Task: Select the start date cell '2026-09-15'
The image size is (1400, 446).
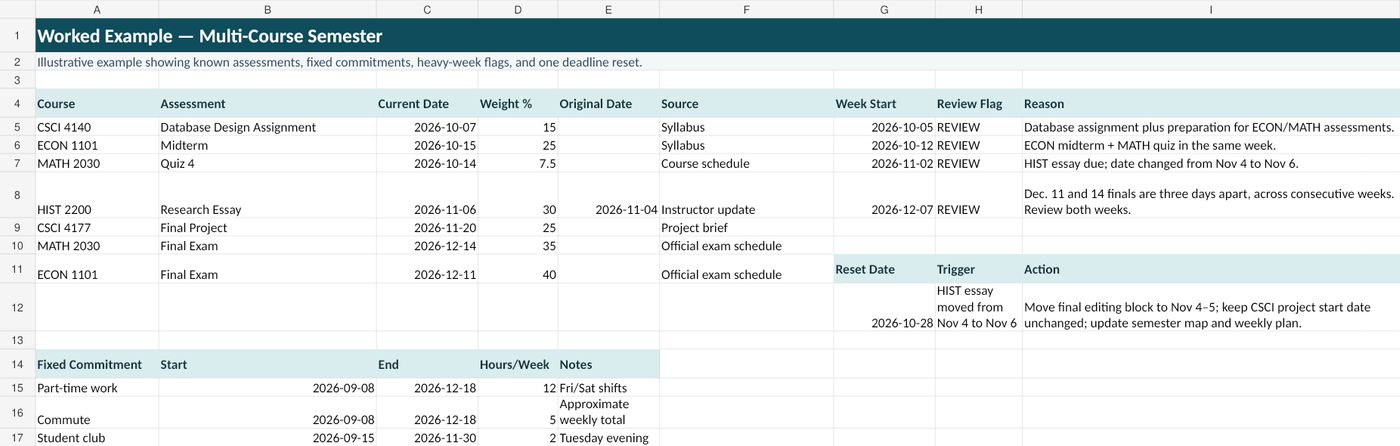Action: pos(267,438)
